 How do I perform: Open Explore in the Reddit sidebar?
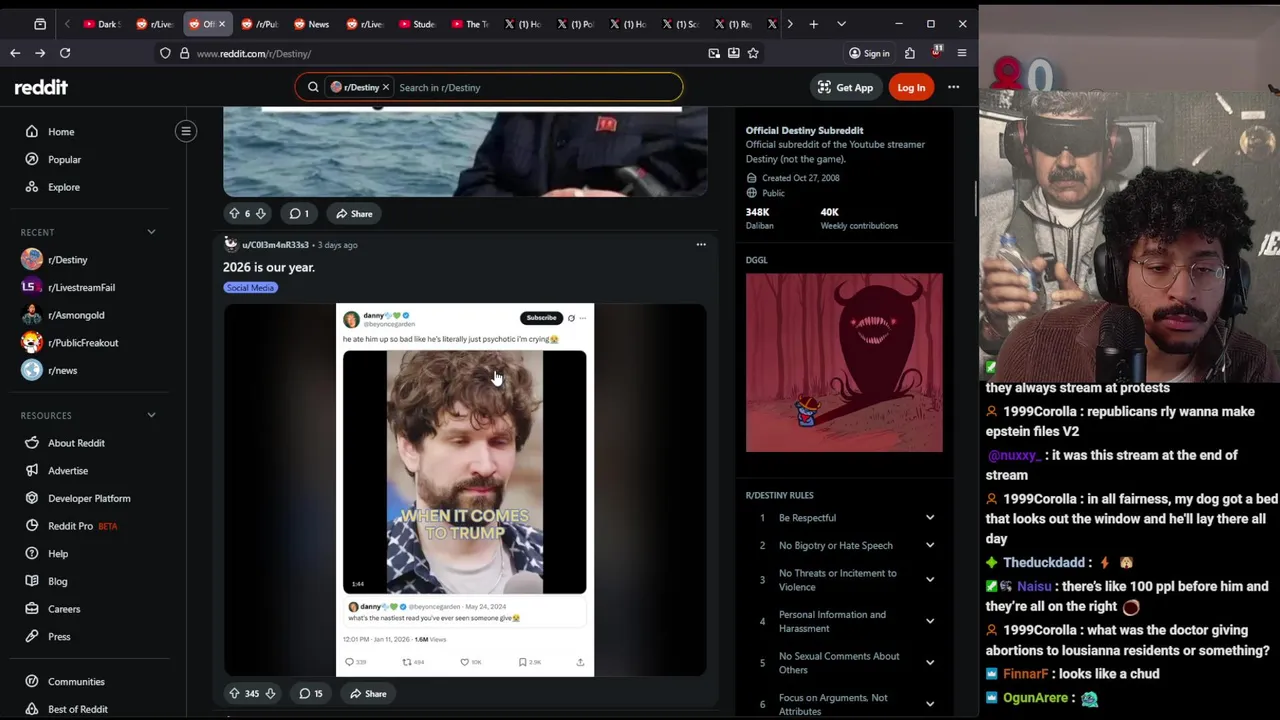(63, 187)
